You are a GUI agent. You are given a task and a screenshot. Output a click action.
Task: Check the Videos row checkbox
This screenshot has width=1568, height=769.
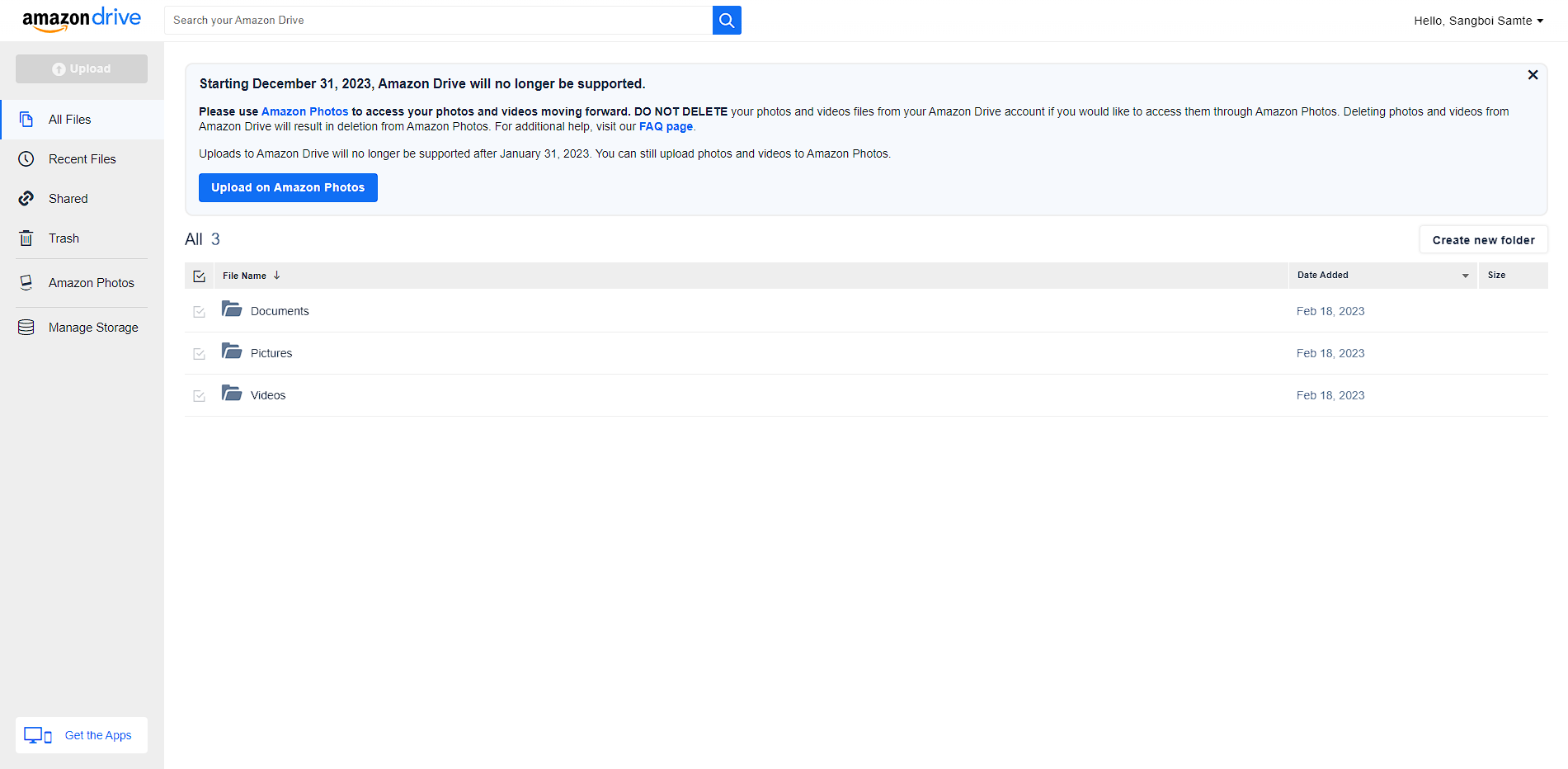[199, 396]
